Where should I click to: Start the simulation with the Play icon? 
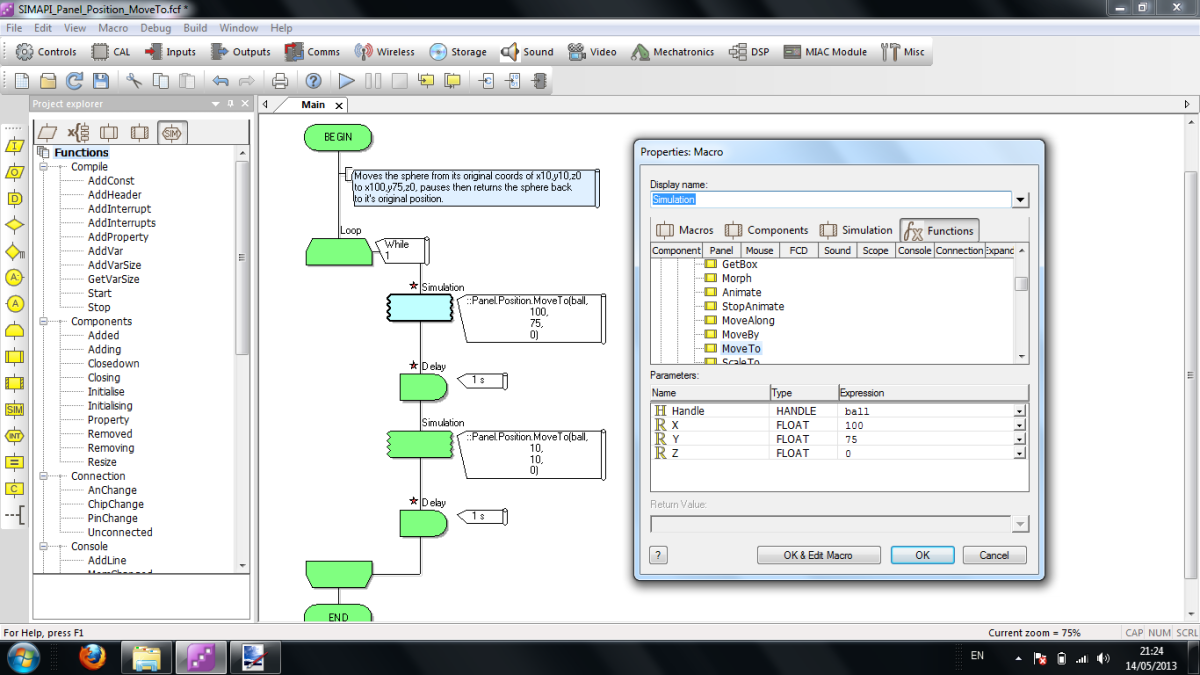click(x=345, y=82)
